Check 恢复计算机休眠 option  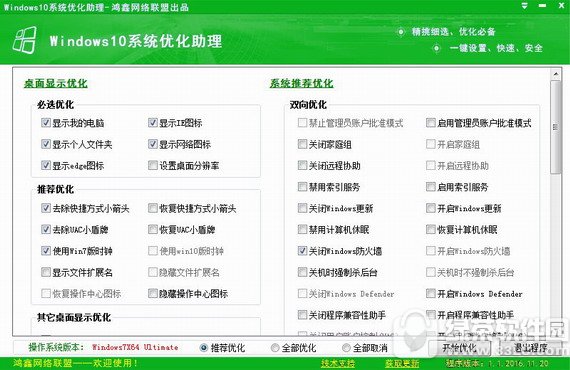click(431, 230)
